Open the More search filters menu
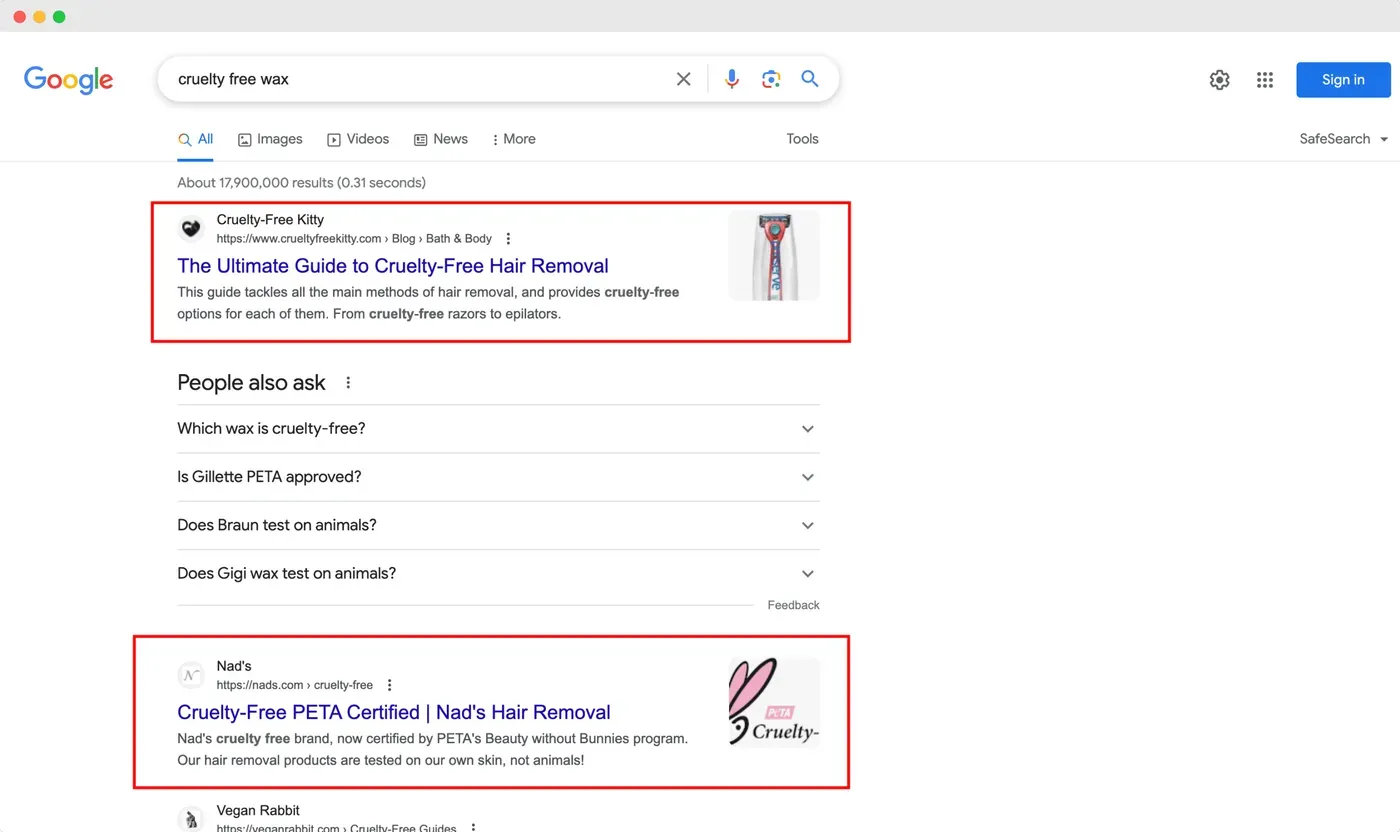Image resolution: width=1400 pixels, height=832 pixels. (514, 139)
